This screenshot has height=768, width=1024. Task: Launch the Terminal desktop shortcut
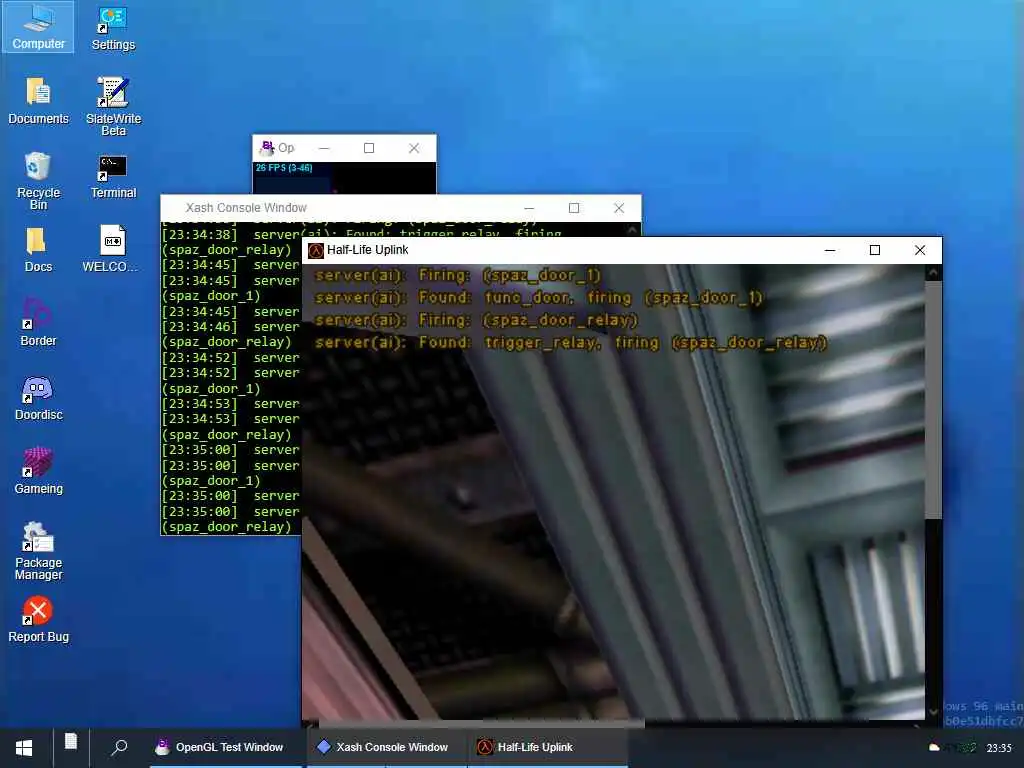[x=113, y=175]
